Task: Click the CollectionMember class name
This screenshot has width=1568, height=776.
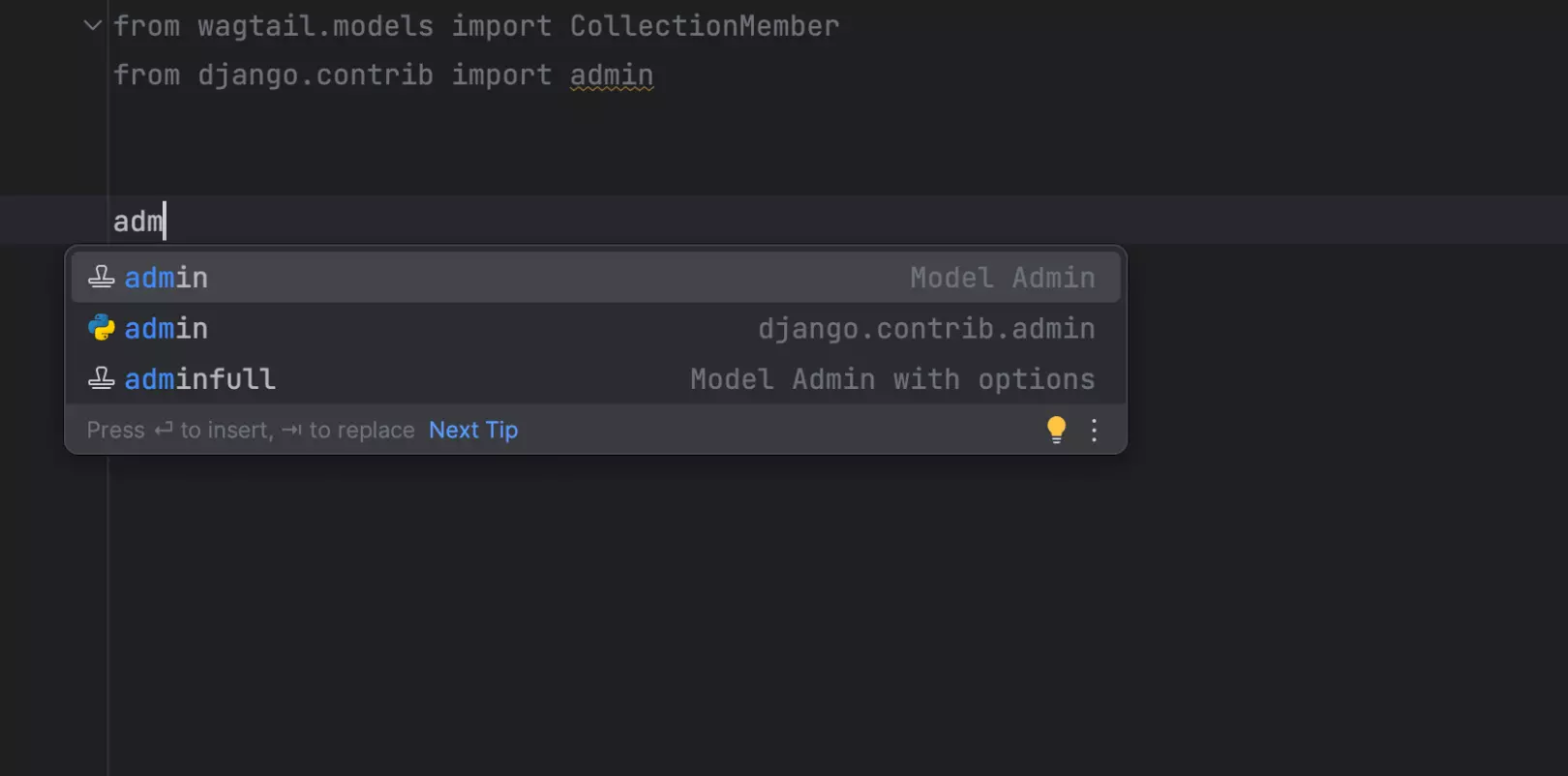Action: (x=704, y=26)
